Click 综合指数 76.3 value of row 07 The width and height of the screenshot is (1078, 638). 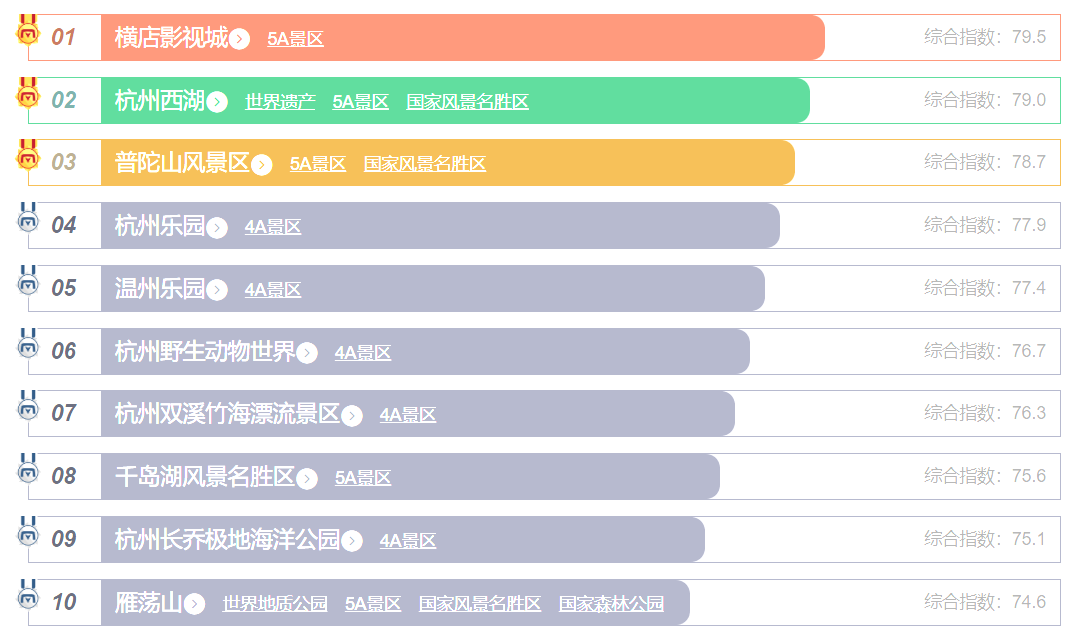[x=1028, y=413]
